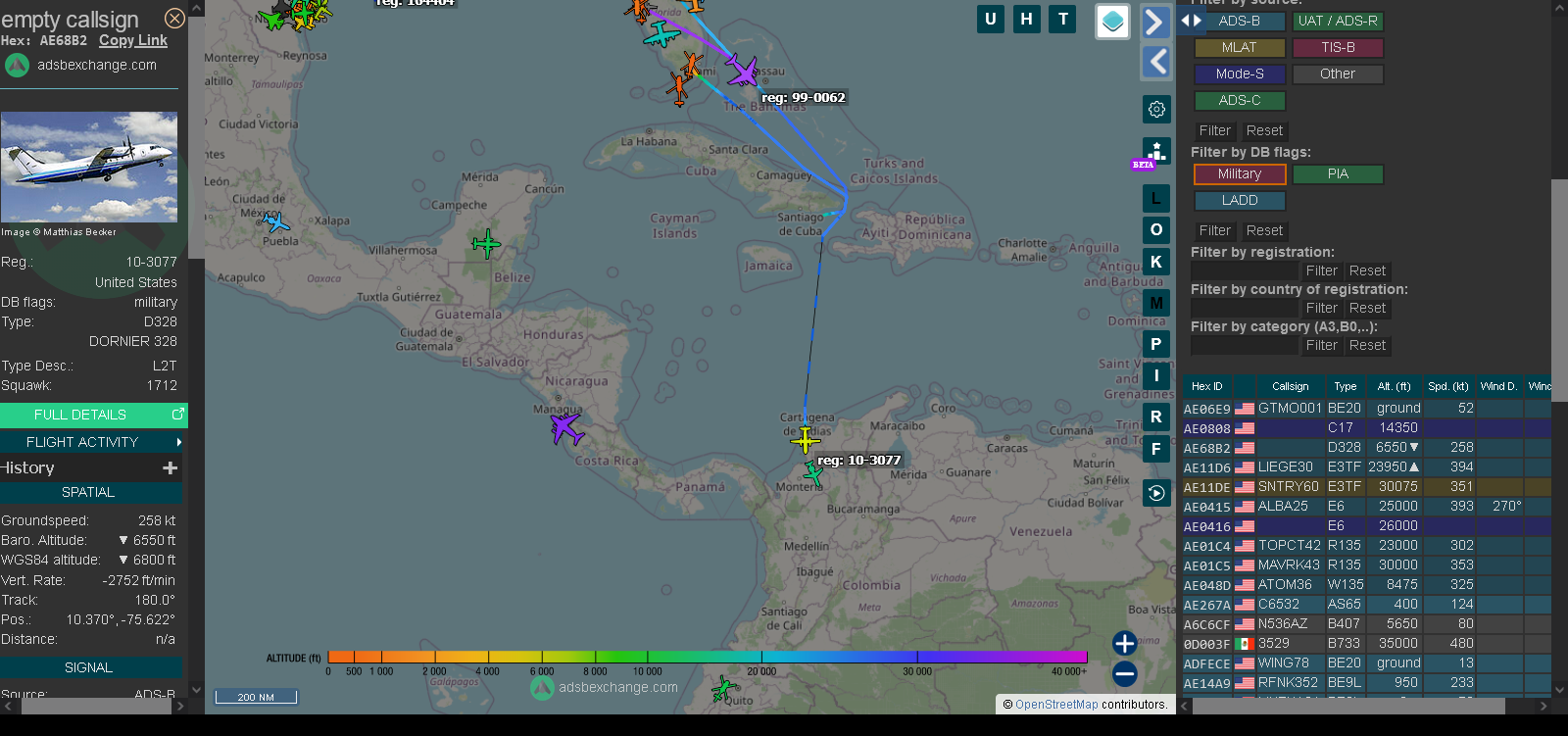Filter source by ADS-C
This screenshot has height=736, width=1568.
pos(1240,100)
